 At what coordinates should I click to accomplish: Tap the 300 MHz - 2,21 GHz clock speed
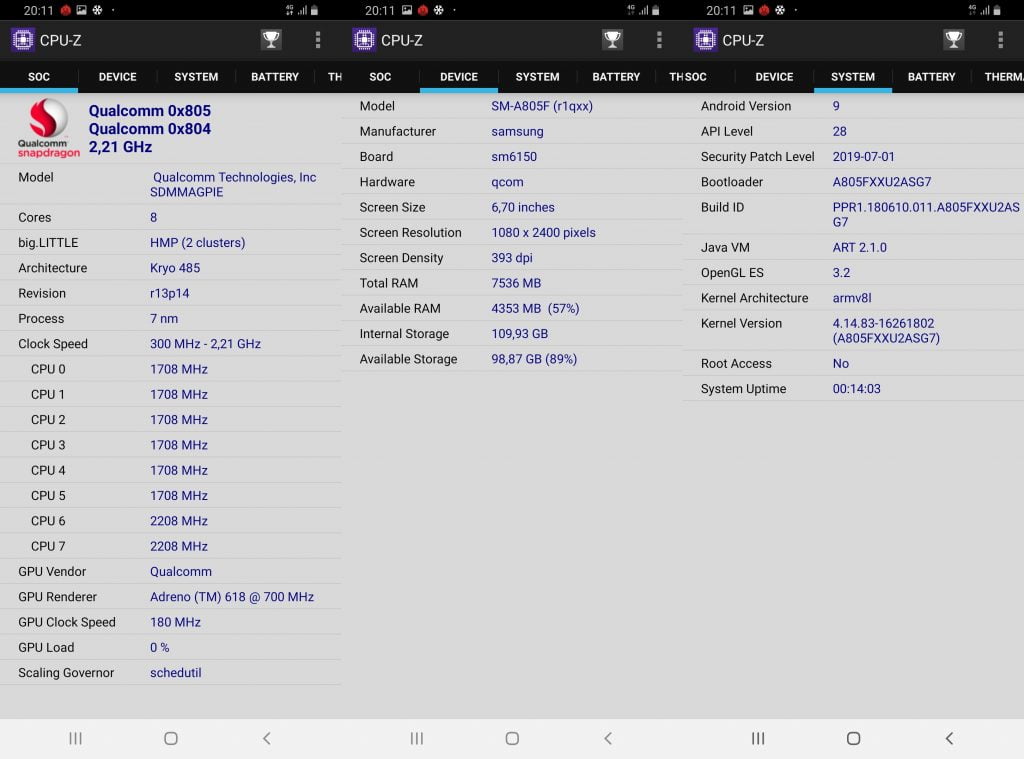(x=205, y=344)
